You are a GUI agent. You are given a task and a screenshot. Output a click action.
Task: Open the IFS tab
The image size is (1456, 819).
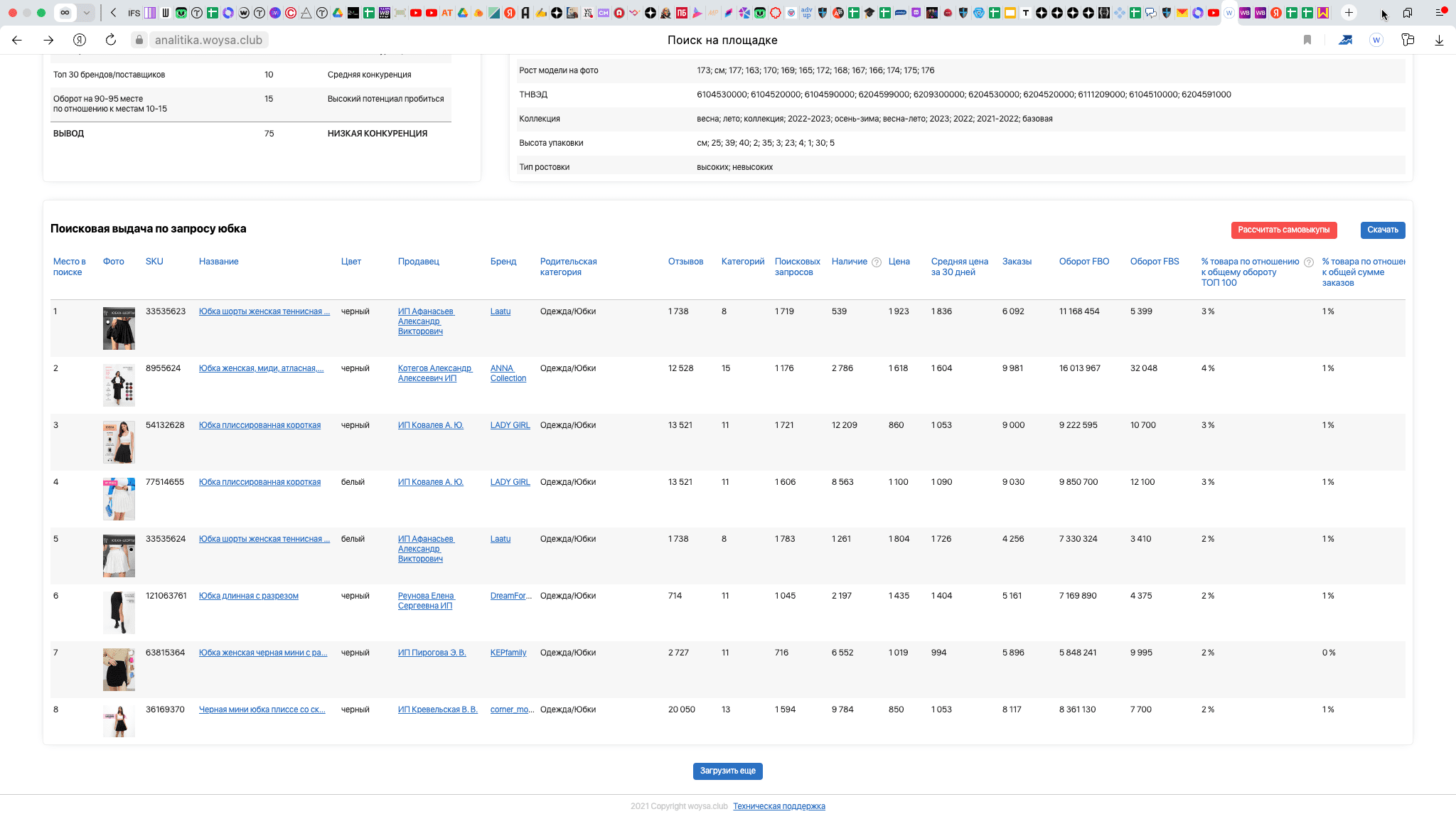[x=134, y=12]
